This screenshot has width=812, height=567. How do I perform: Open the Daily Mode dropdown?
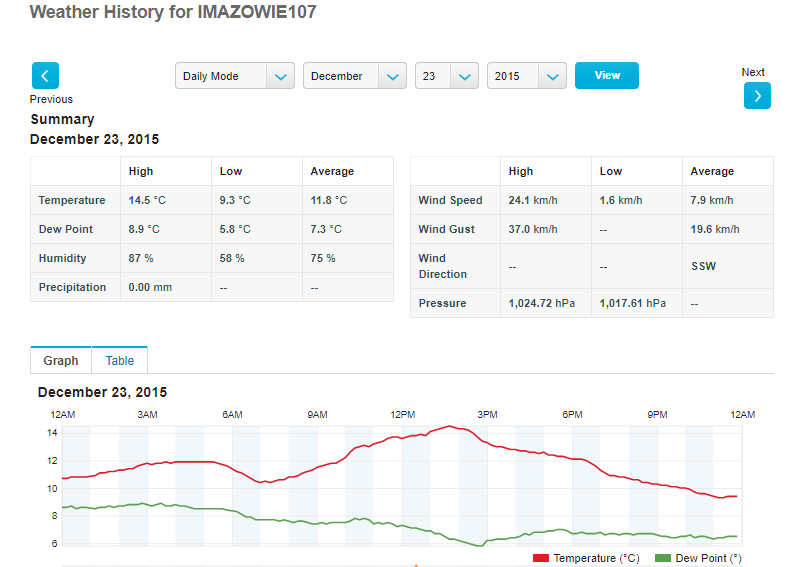[235, 76]
